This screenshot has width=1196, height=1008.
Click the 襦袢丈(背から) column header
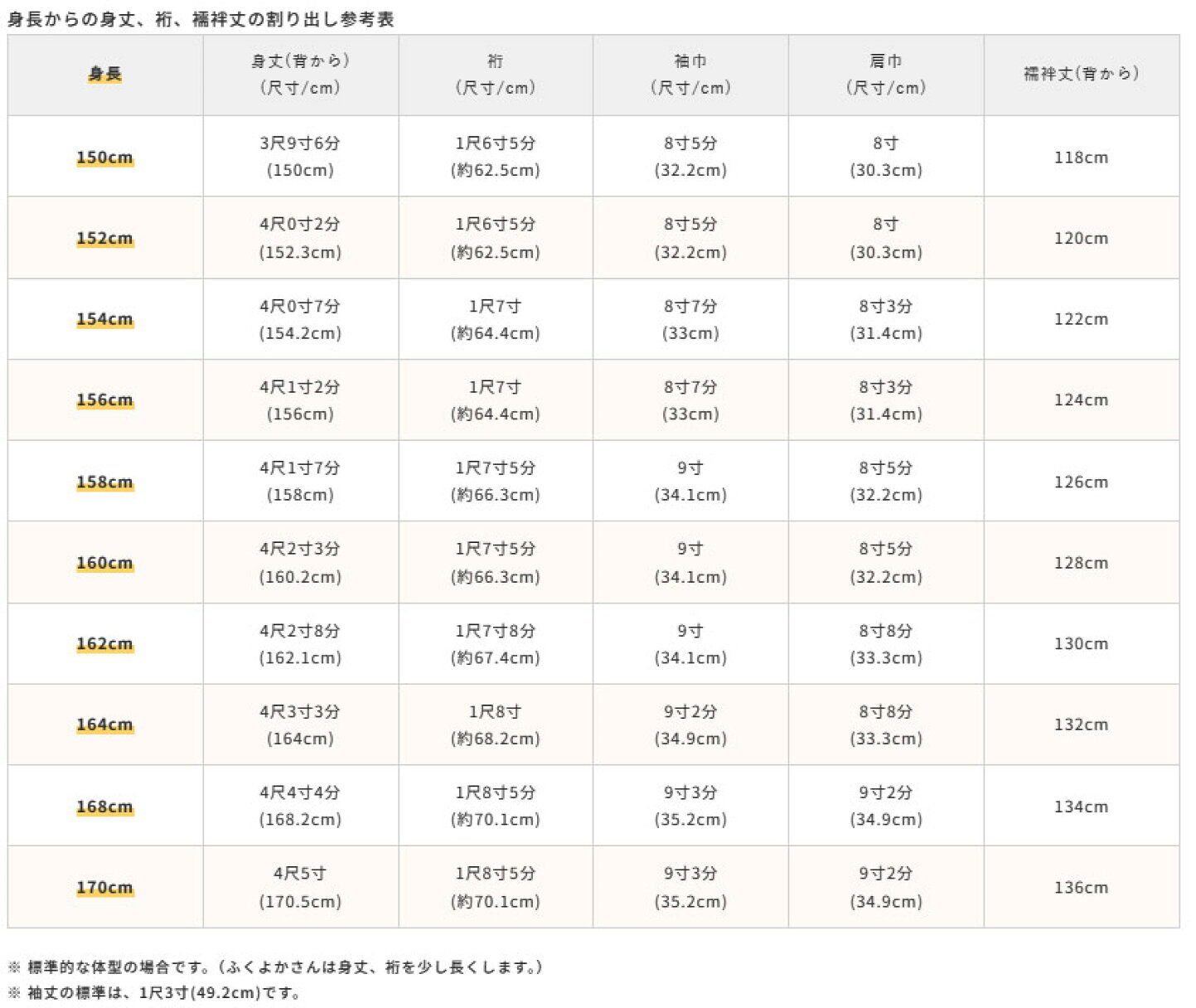pyautogui.click(x=1082, y=75)
